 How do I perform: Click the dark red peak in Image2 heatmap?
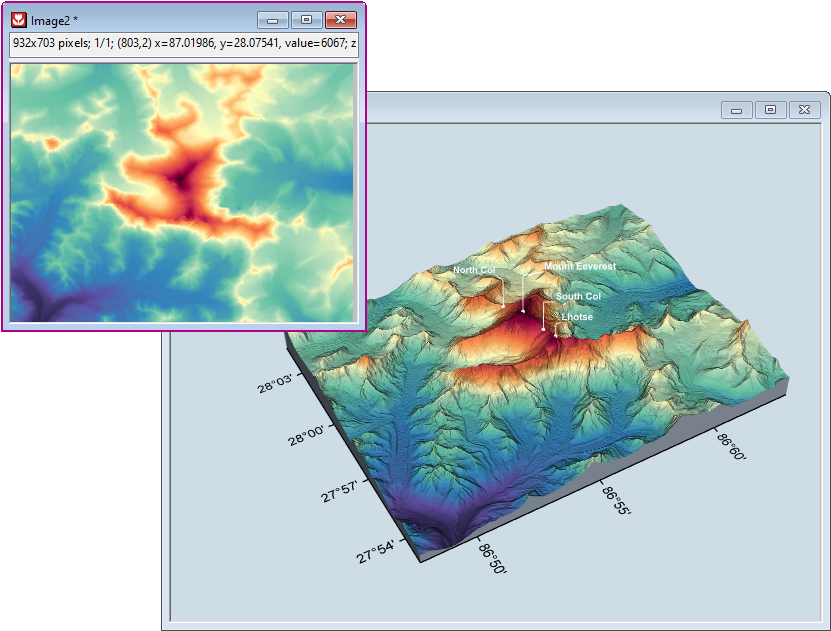pyautogui.click(x=182, y=180)
